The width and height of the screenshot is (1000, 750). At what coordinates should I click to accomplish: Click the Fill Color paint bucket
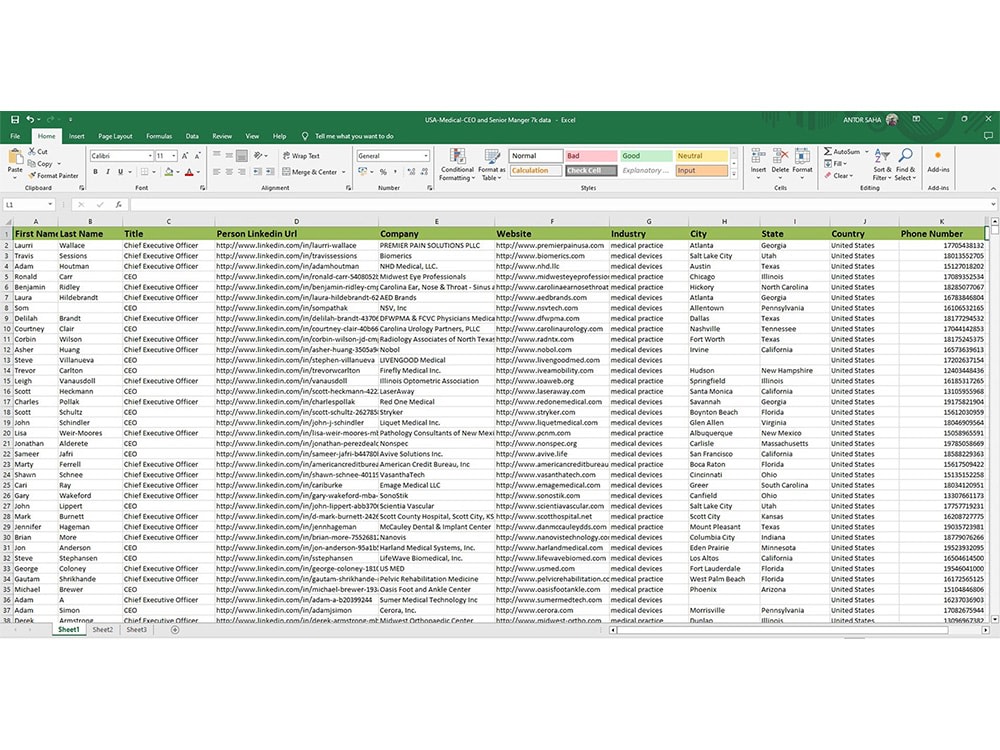[x=168, y=172]
